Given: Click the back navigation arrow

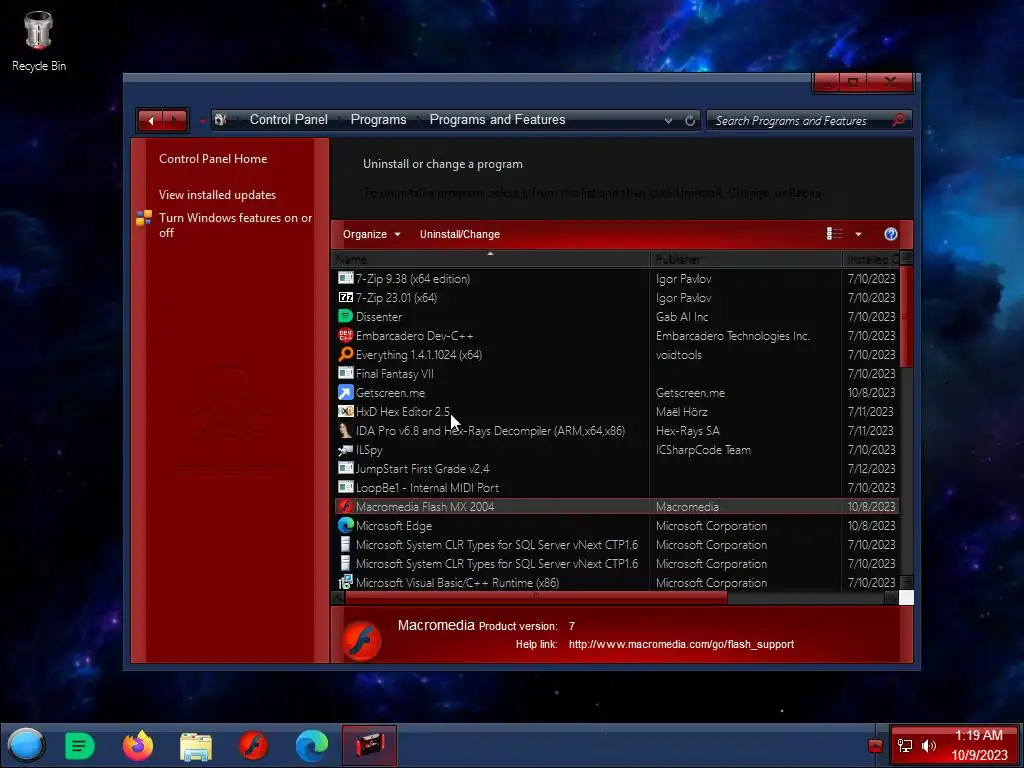Looking at the screenshot, I should click(x=150, y=120).
